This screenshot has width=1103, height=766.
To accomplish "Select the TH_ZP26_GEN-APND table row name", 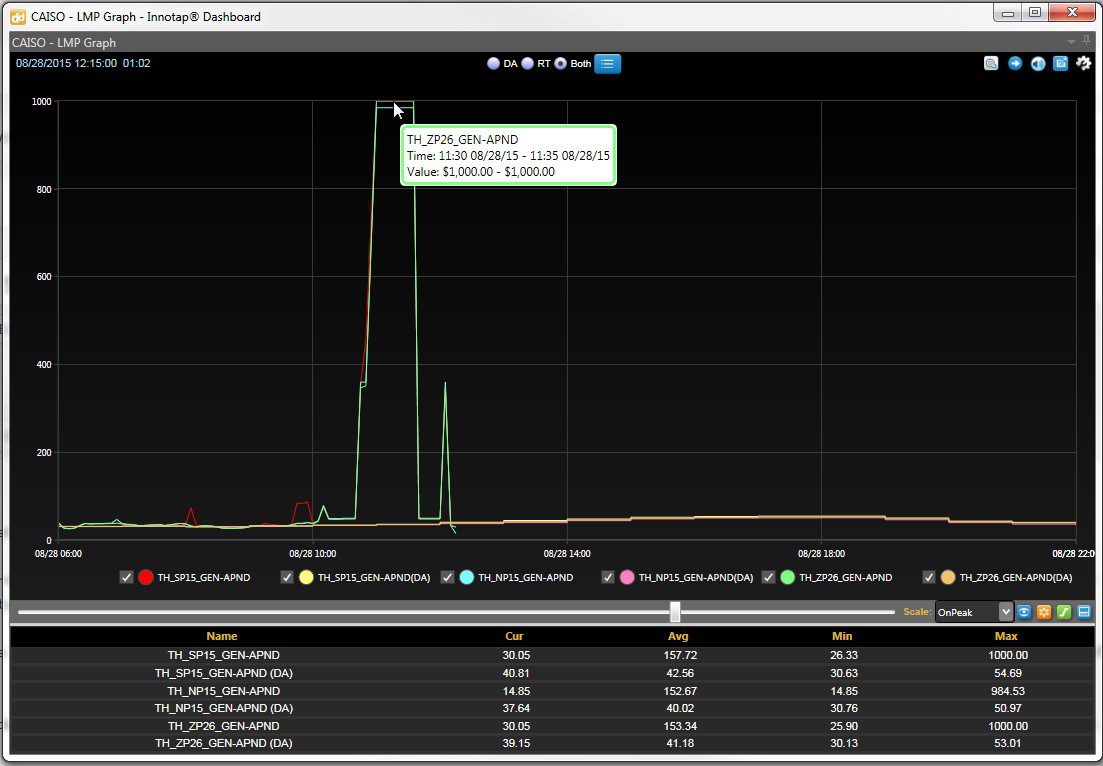I will (x=224, y=726).
